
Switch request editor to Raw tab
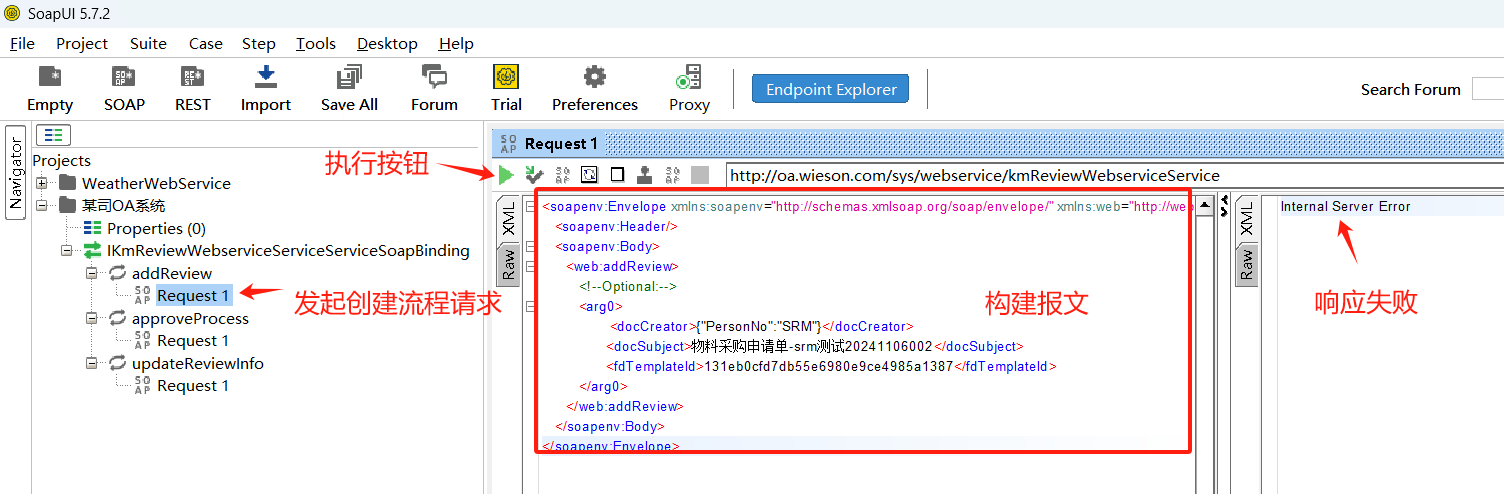[508, 264]
